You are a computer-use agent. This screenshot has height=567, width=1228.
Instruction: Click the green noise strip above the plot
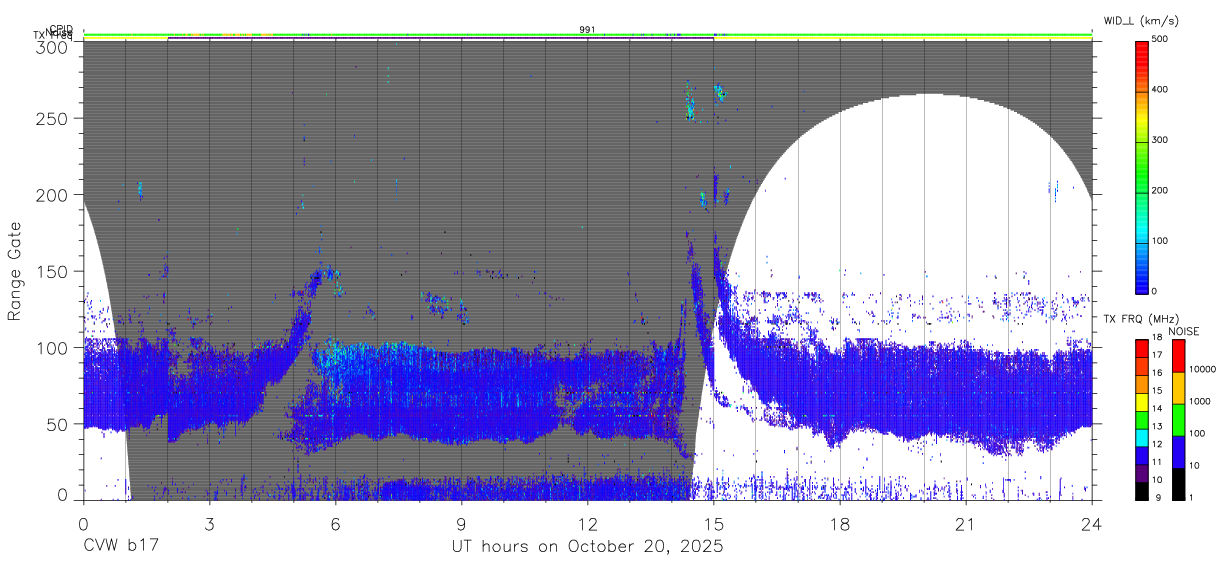point(588,35)
